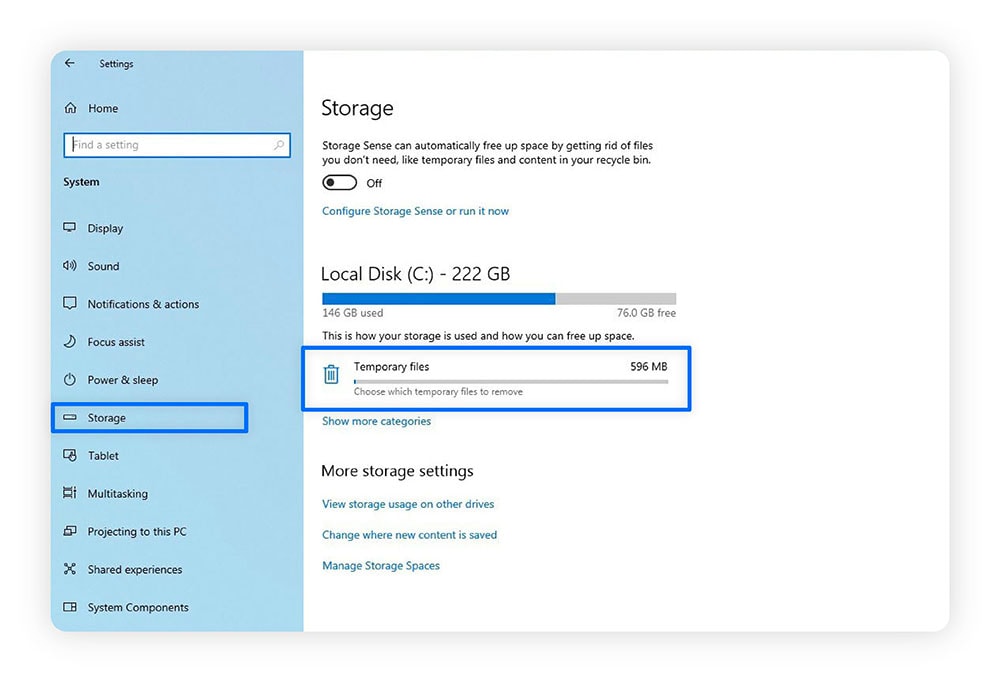The width and height of the screenshot is (1000, 682).
Task: Click the Focus assist moon icon
Action: [x=70, y=342]
